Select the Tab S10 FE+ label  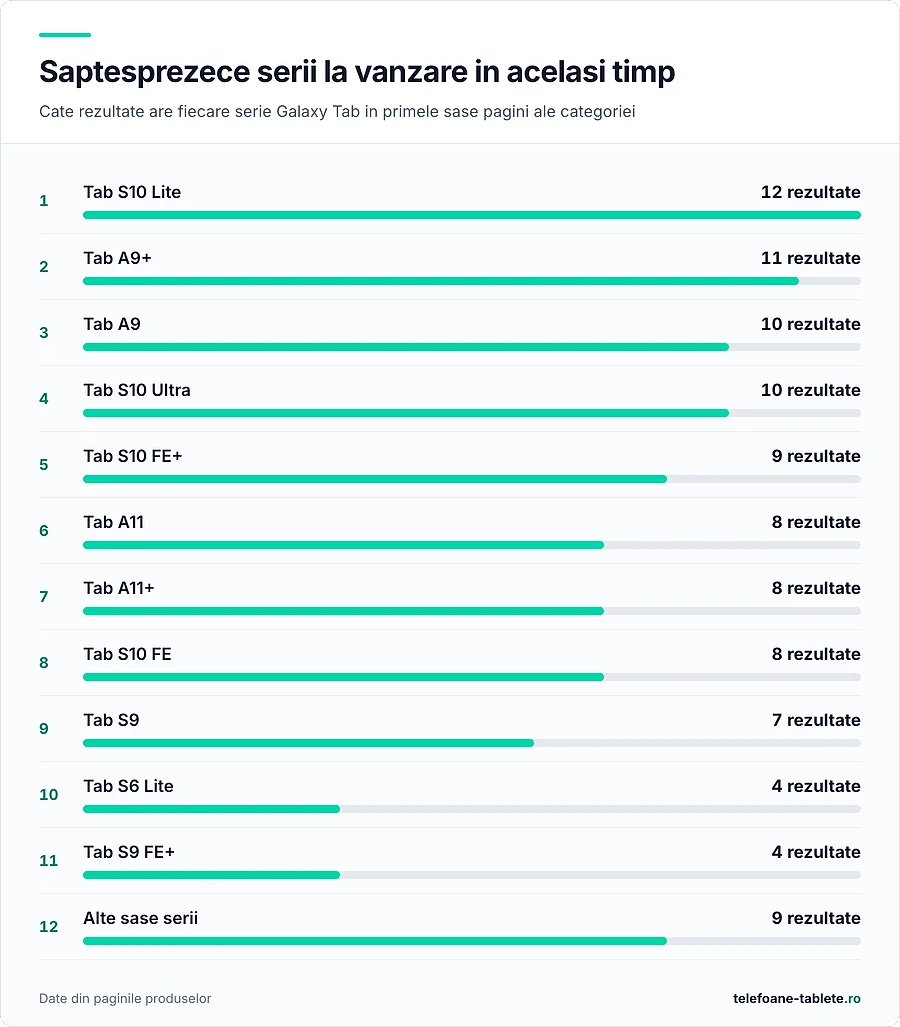(132, 457)
